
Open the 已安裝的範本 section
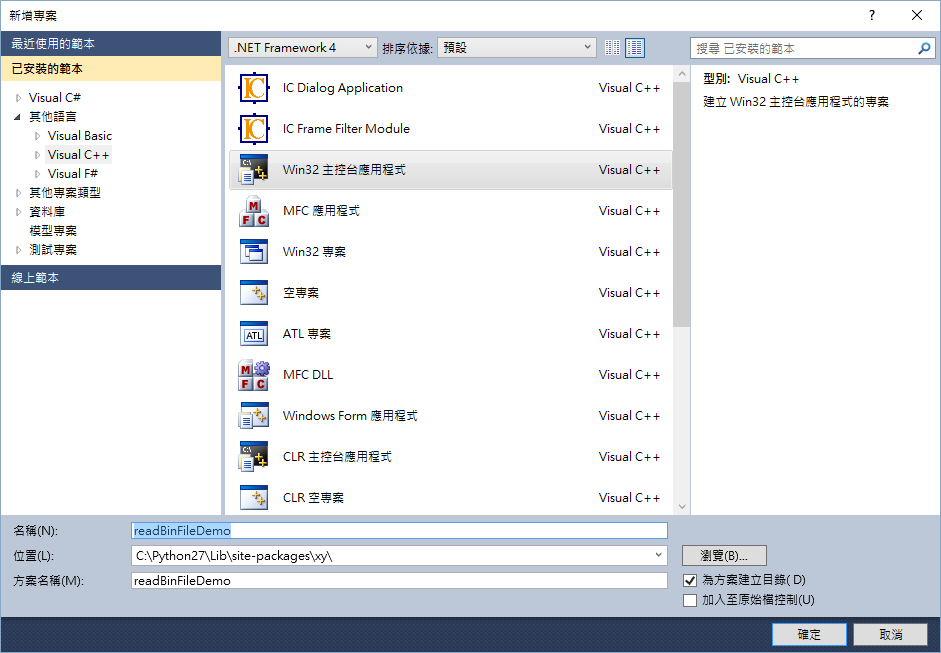111,69
